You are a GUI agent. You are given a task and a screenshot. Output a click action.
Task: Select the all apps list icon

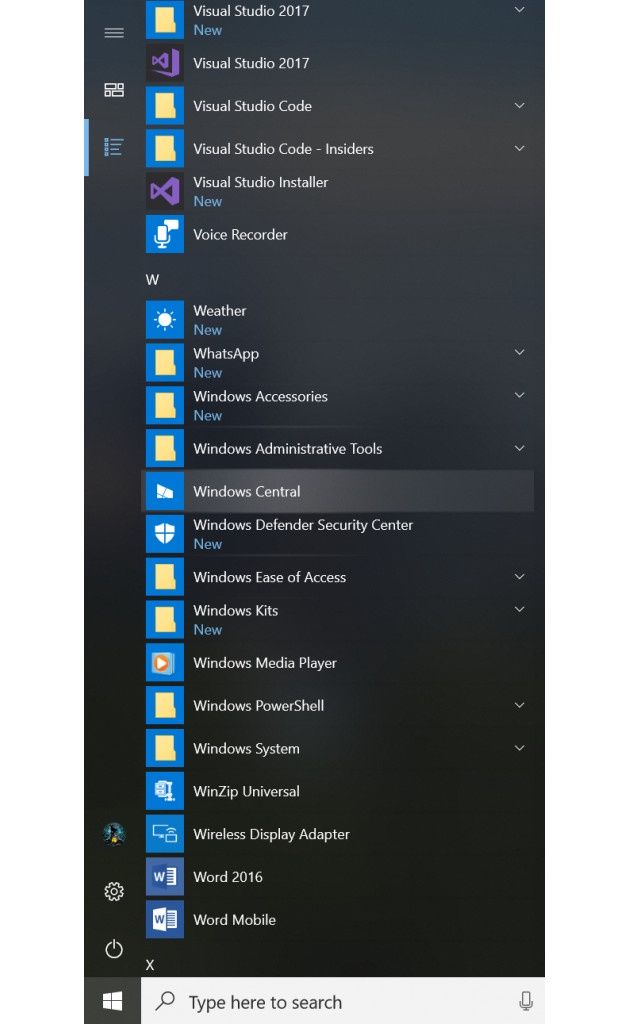[114, 147]
